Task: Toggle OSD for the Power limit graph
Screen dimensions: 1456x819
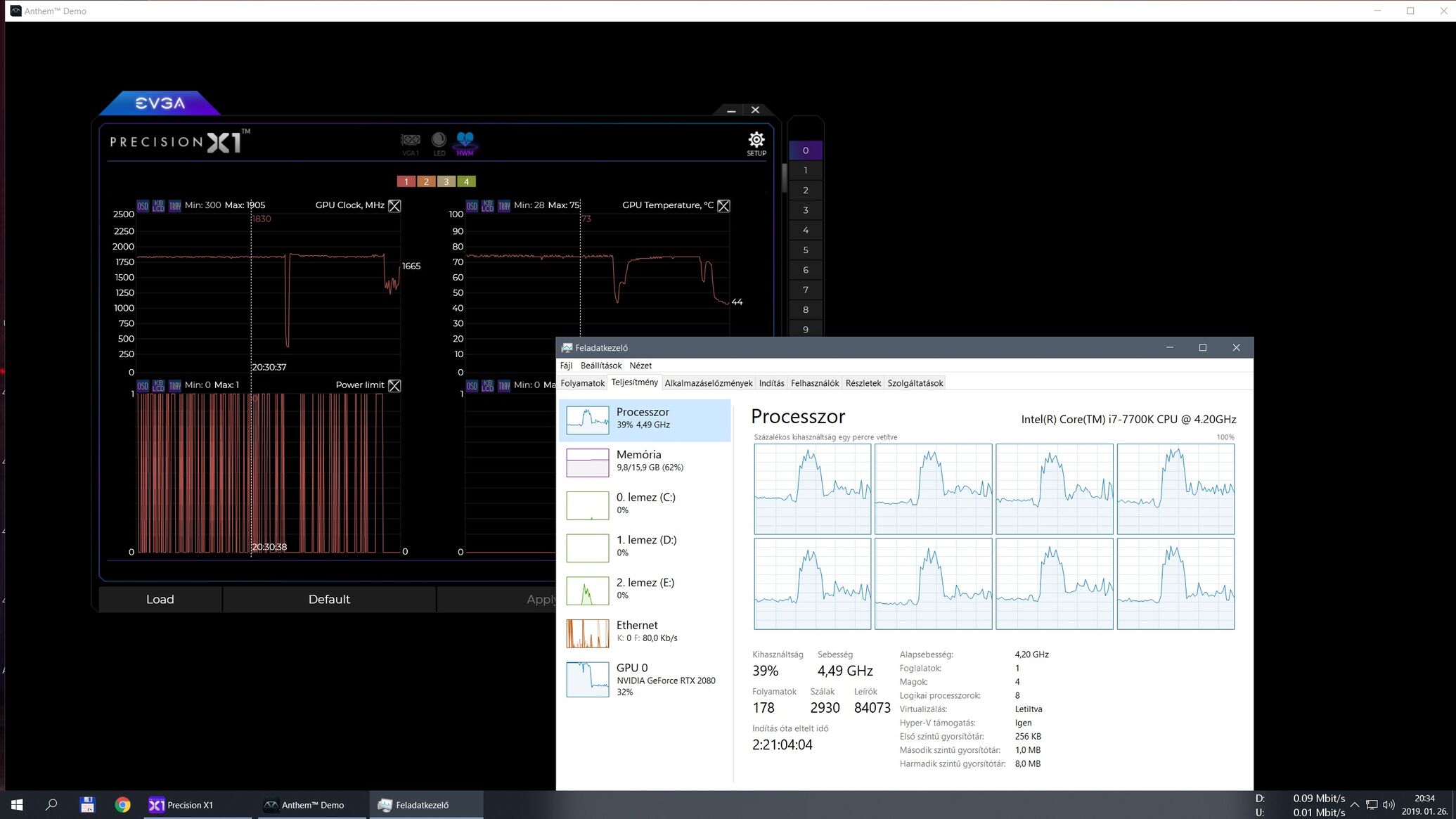Action: 143,385
